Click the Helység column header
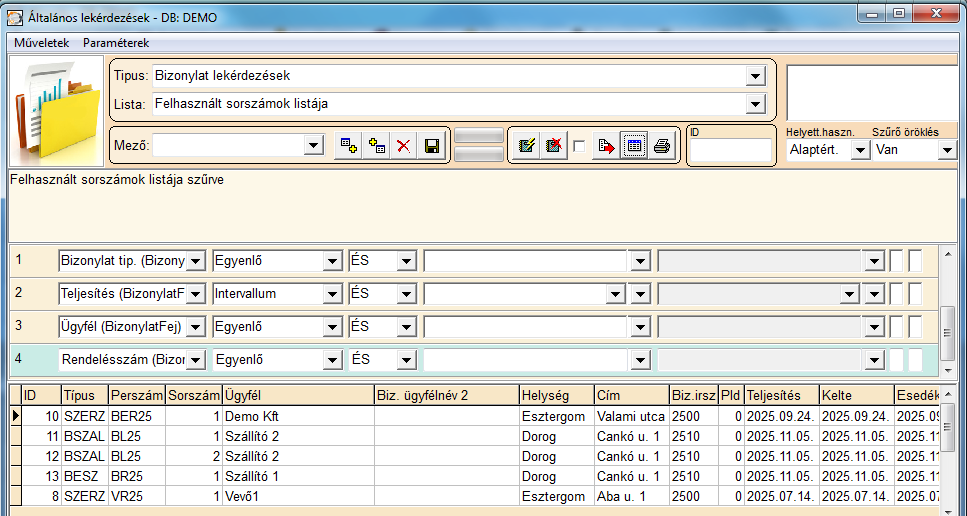Image resolution: width=967 pixels, height=516 pixels. tap(557, 395)
